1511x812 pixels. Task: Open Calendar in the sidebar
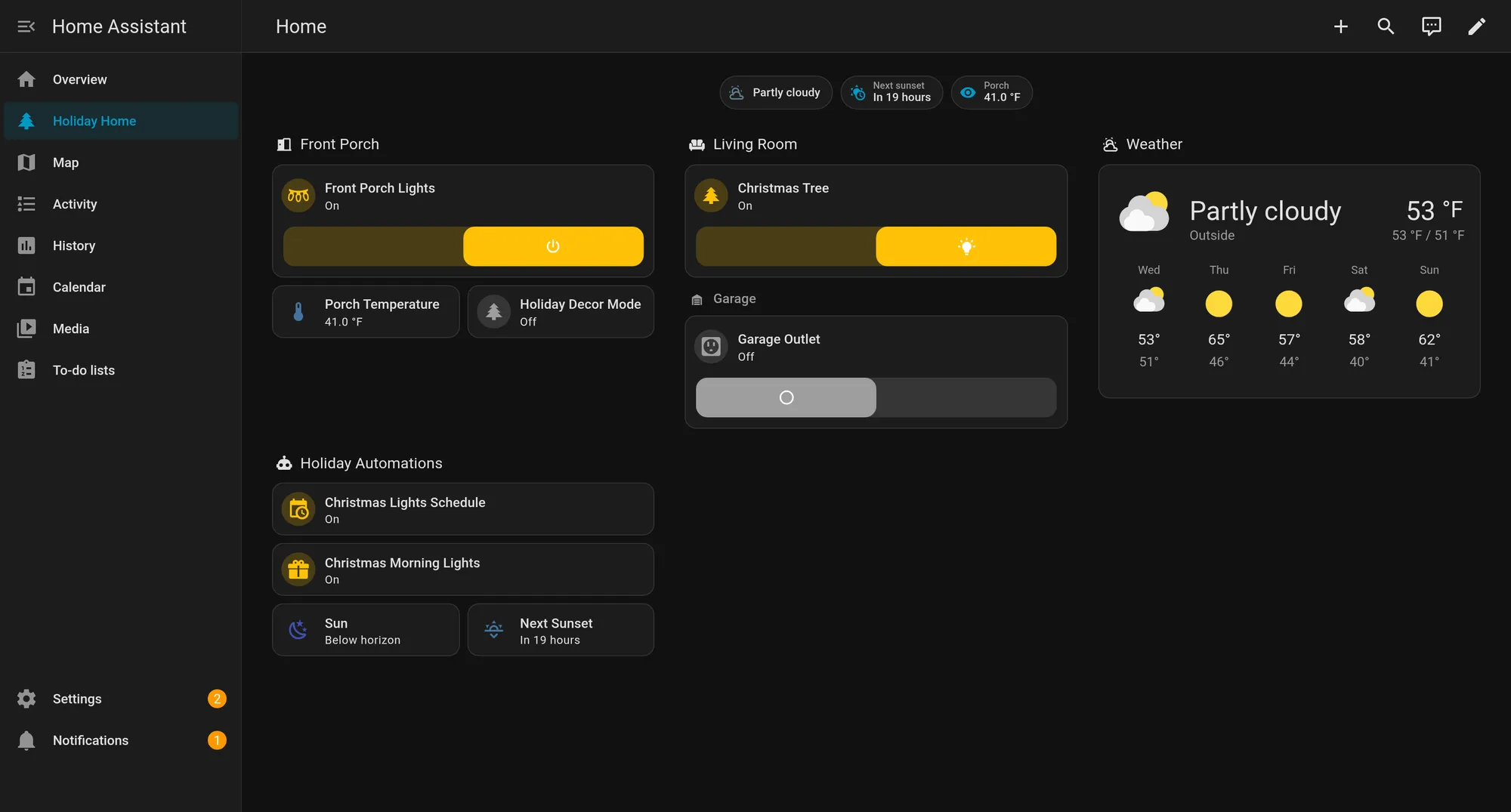(121, 287)
